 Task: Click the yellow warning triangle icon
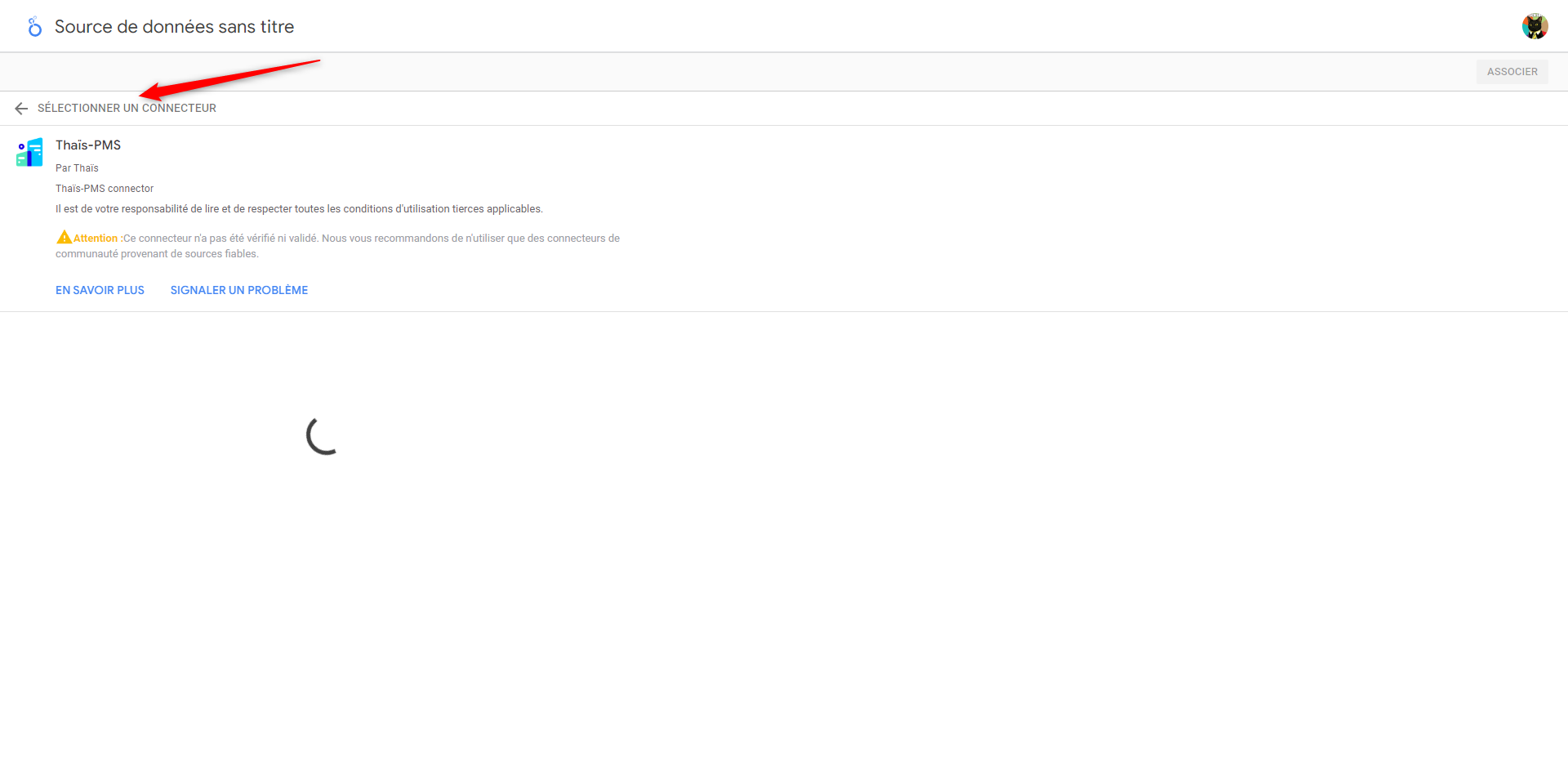(64, 238)
